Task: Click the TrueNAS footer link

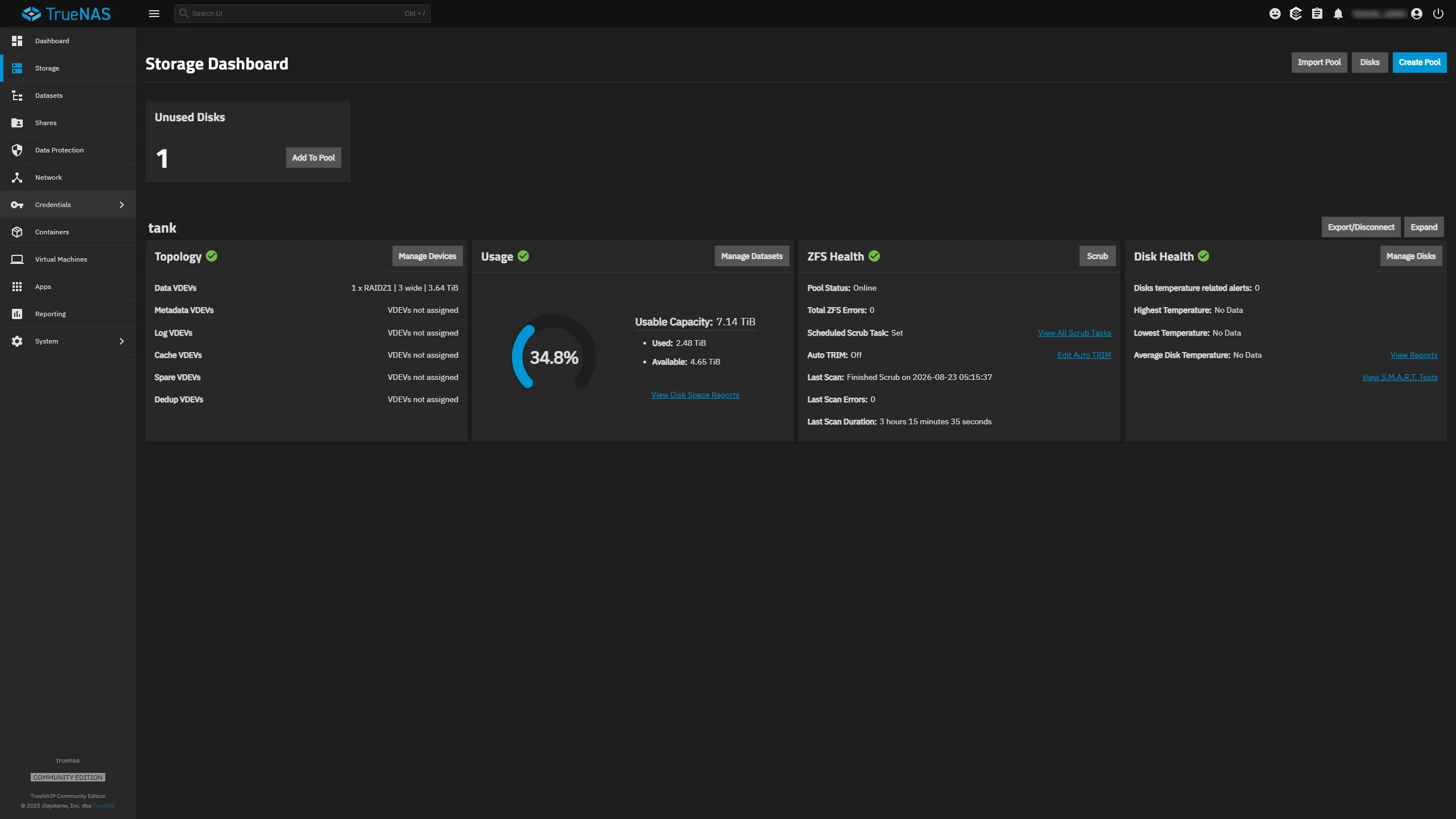Action: coord(104,805)
